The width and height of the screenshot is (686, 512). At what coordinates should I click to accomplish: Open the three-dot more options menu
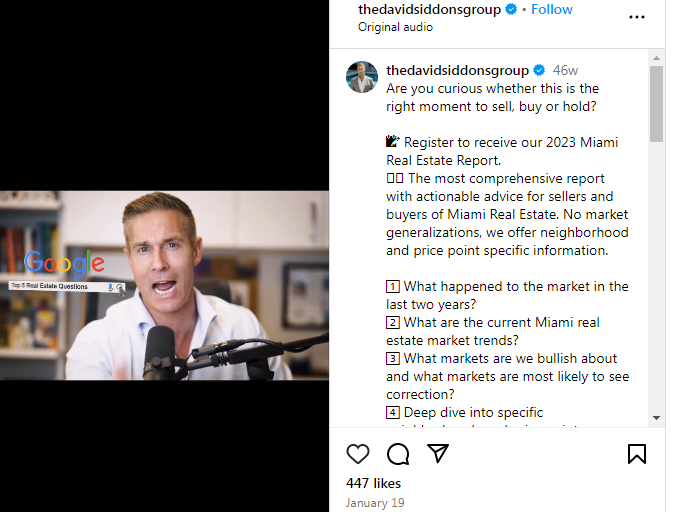(x=637, y=17)
